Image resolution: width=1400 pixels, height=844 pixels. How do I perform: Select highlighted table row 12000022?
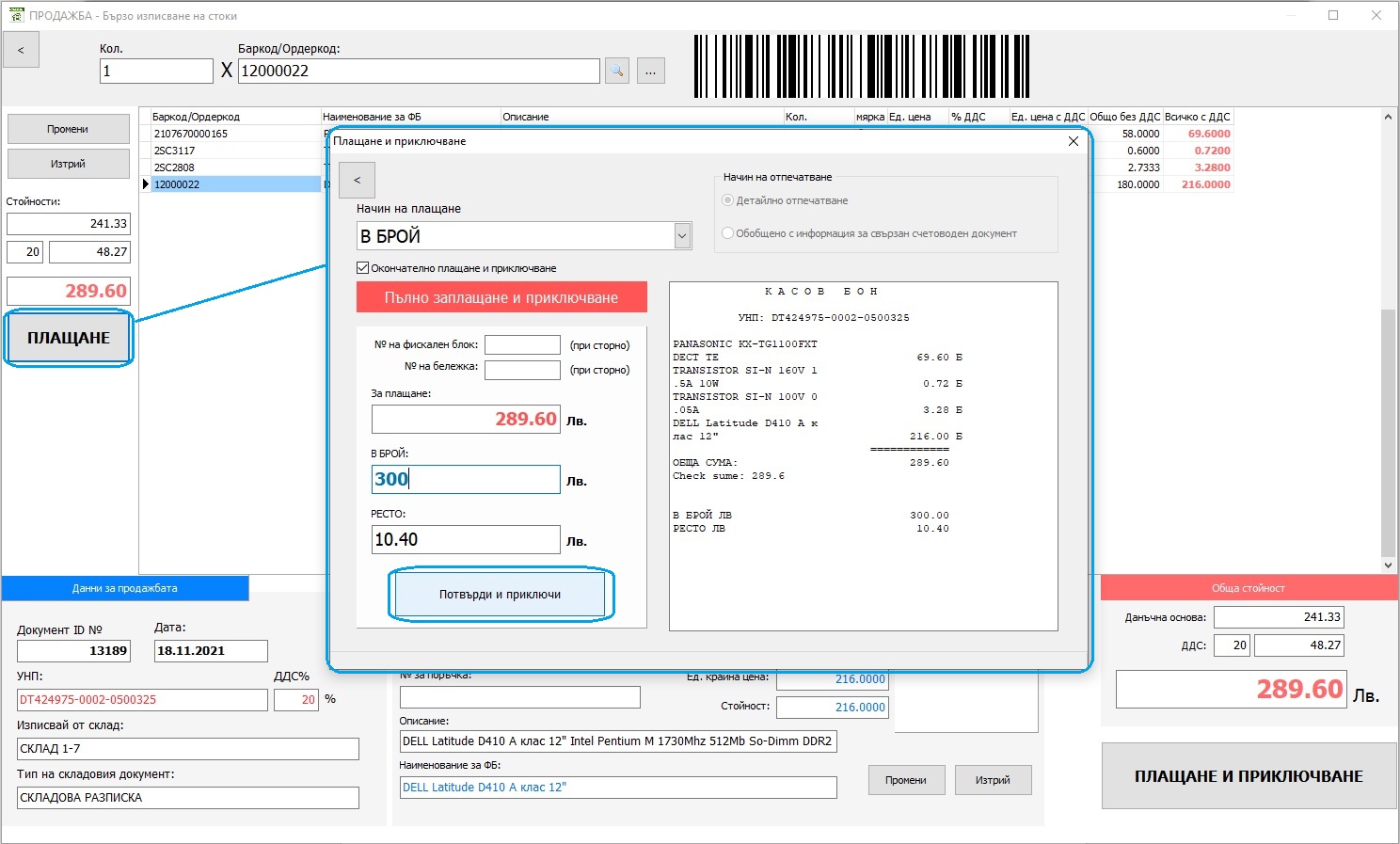click(x=236, y=184)
